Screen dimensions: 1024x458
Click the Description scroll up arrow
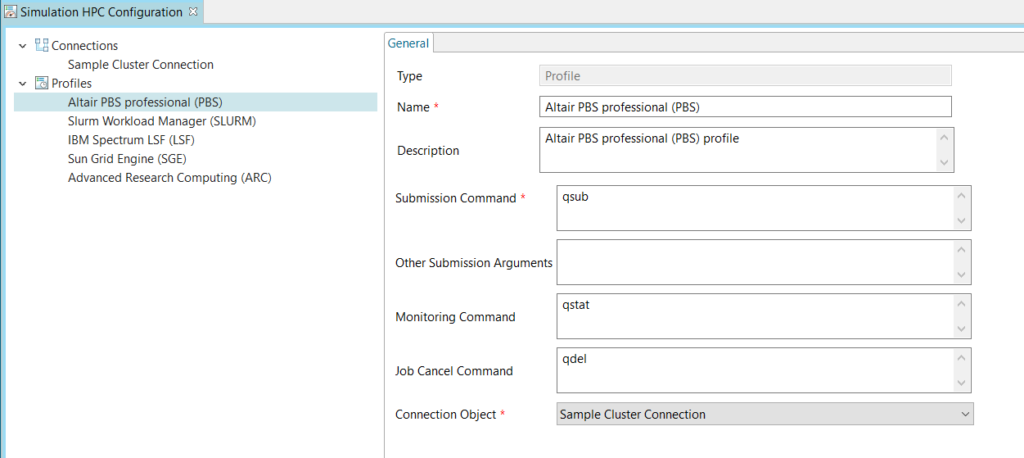[x=944, y=138]
